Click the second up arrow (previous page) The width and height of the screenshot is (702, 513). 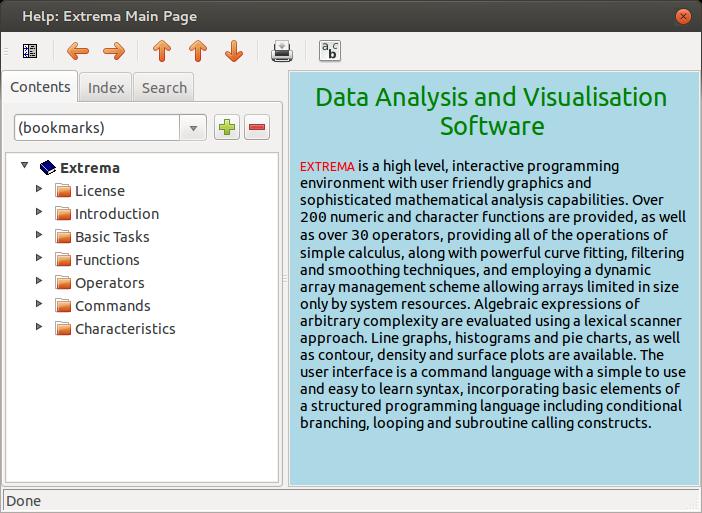coord(198,51)
